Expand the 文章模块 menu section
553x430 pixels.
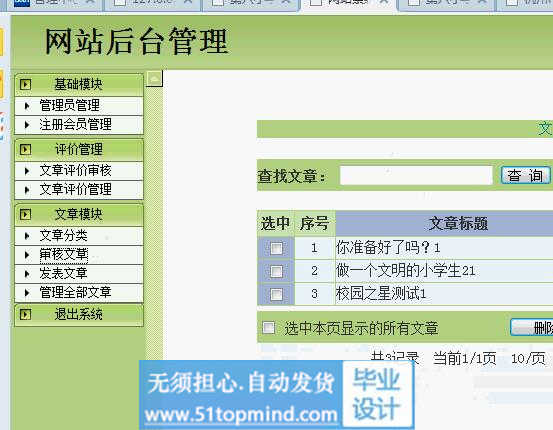click(79, 214)
